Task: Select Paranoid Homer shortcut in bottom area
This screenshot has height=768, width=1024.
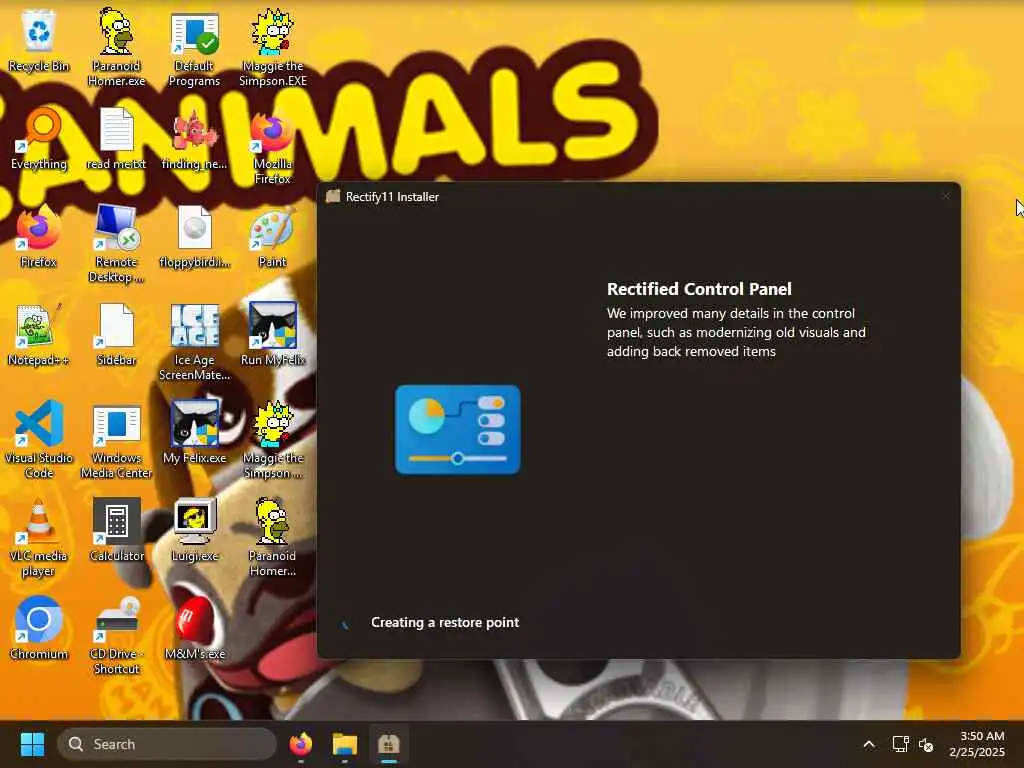Action: tap(272, 537)
